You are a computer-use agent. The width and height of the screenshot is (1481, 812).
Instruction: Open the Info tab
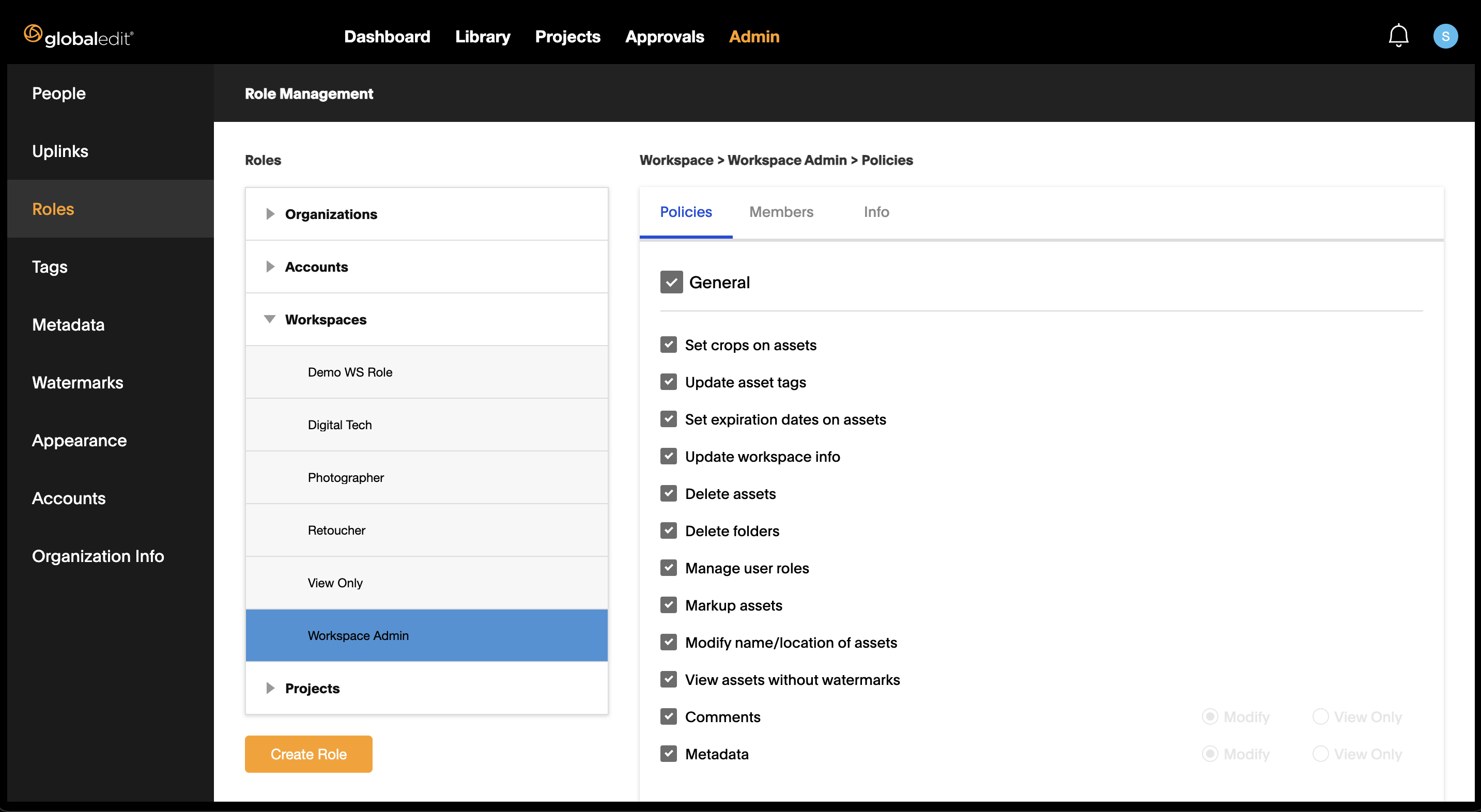pos(875,212)
